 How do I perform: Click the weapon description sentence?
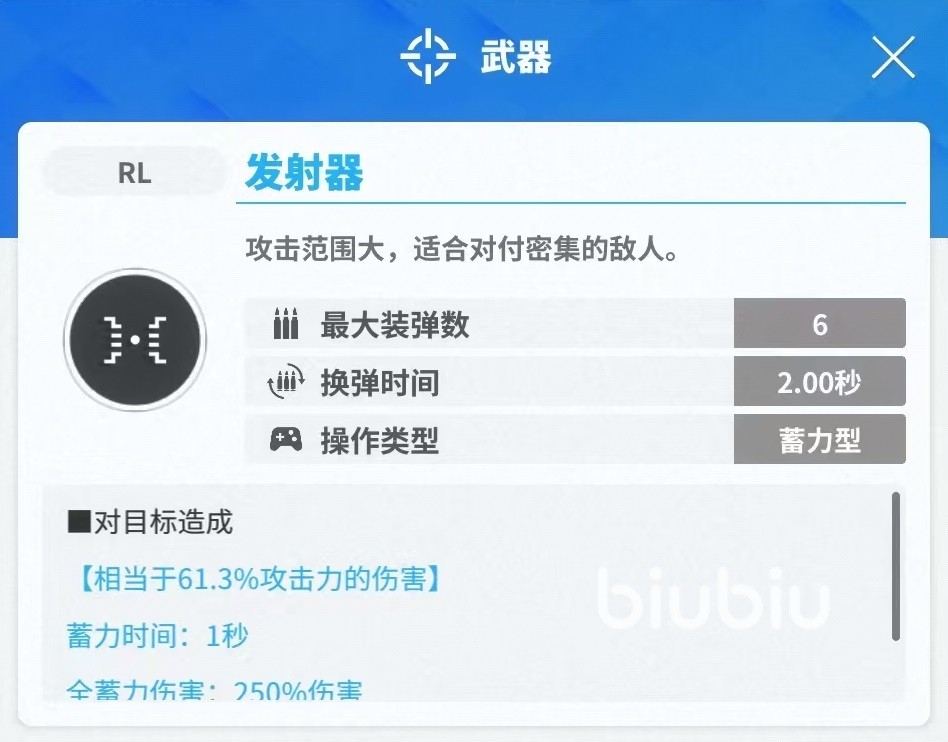pos(463,249)
